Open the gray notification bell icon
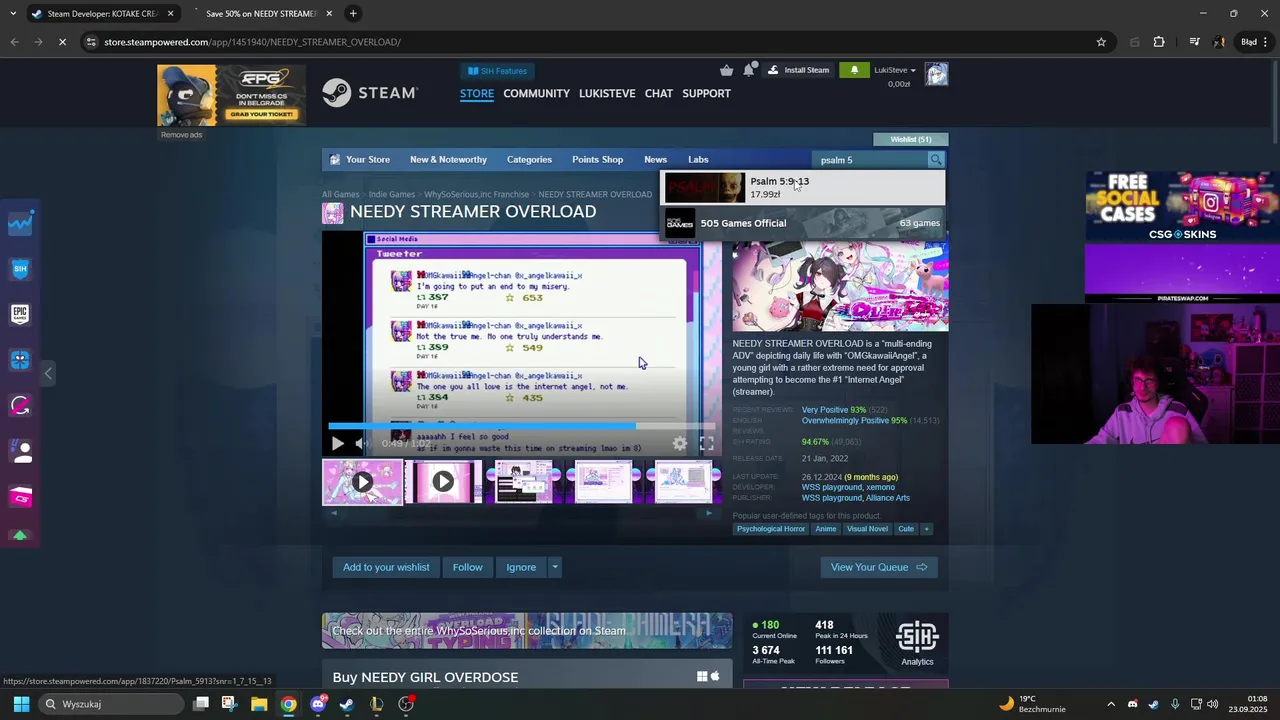 pyautogui.click(x=748, y=70)
